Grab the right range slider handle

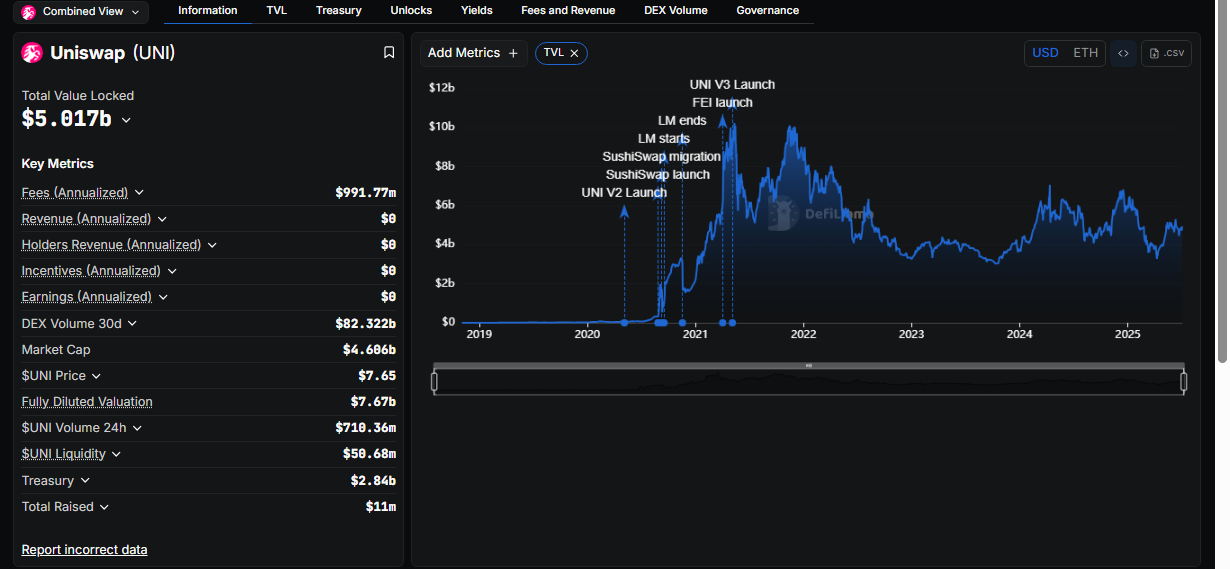pyautogui.click(x=1184, y=381)
